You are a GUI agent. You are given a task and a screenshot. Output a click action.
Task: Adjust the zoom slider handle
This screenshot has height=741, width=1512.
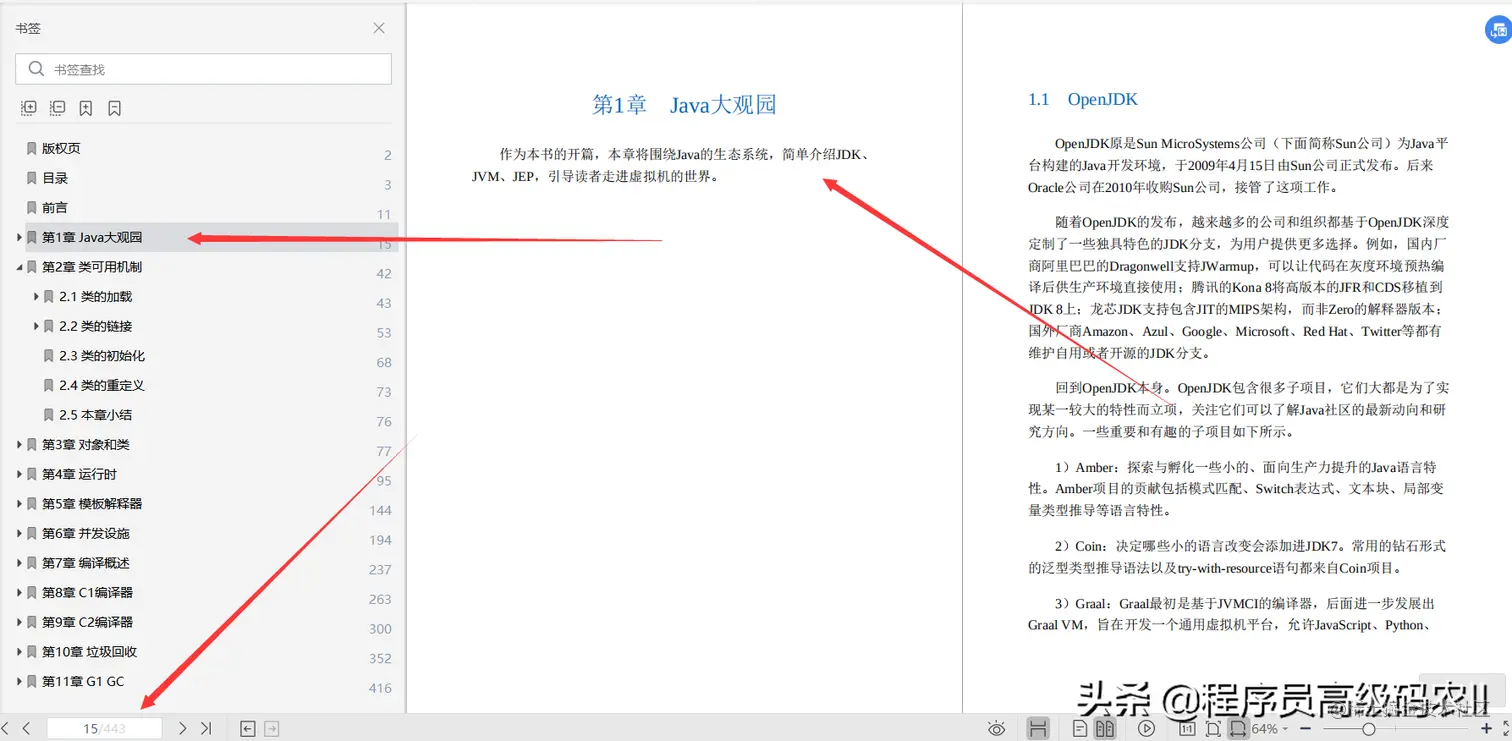[1370, 728]
